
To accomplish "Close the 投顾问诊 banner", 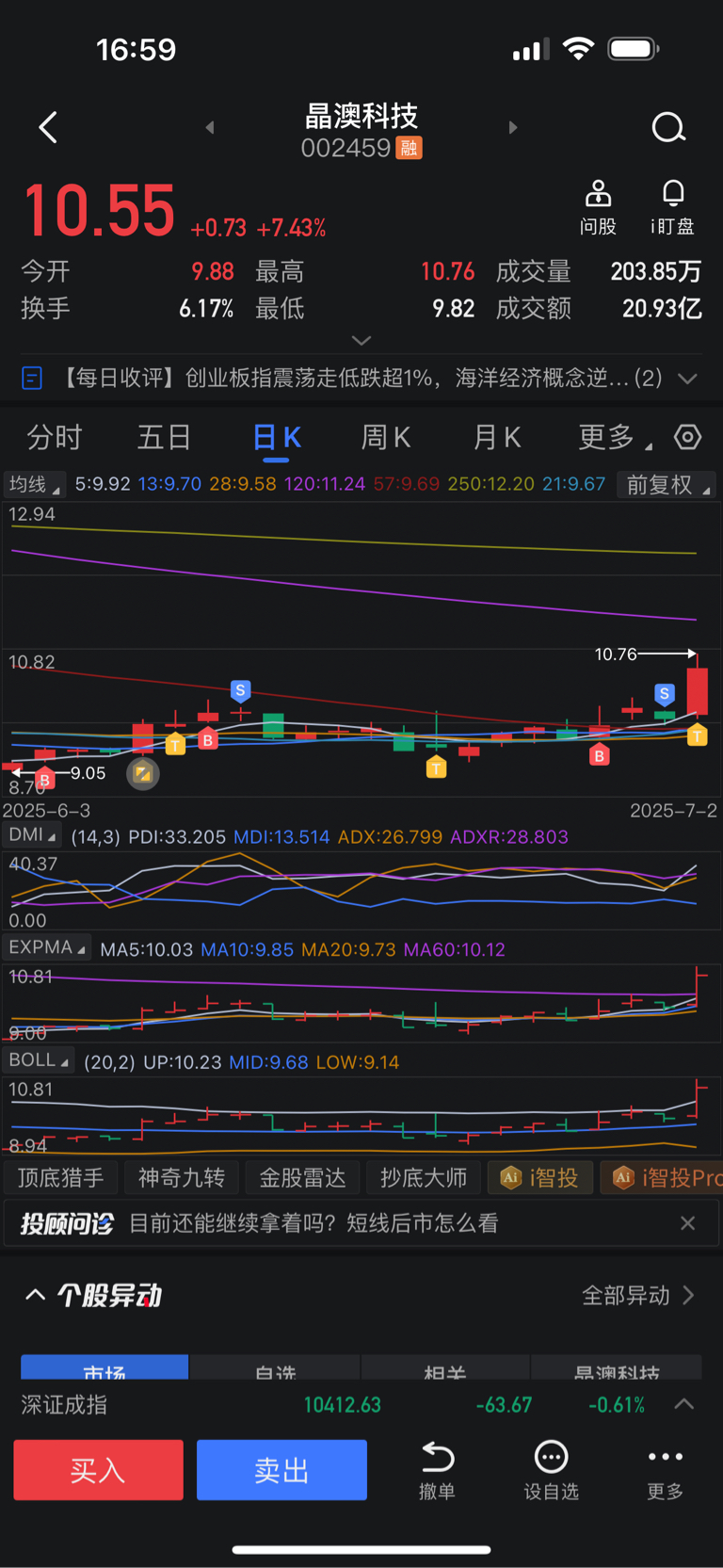I will pyautogui.click(x=688, y=1223).
